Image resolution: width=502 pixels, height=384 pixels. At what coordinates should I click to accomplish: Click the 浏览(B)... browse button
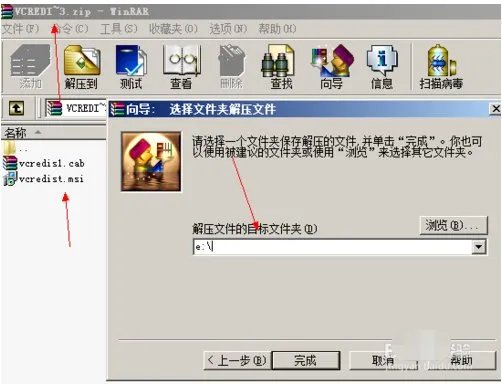454,226
